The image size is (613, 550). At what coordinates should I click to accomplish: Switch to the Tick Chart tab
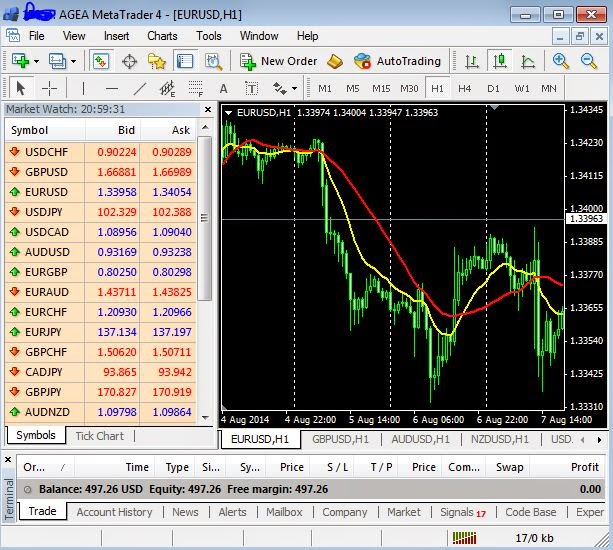100,436
